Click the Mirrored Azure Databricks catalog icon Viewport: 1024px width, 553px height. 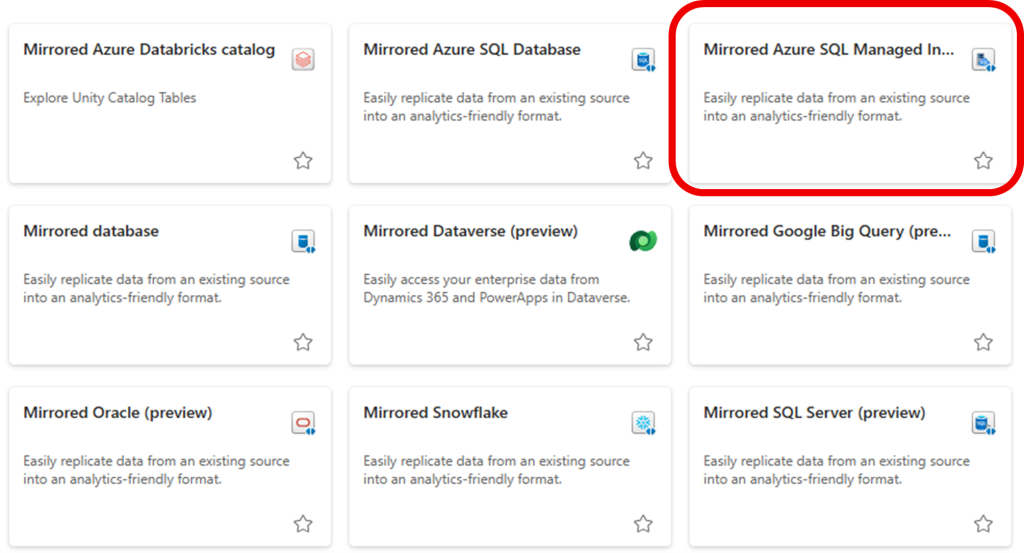click(303, 59)
